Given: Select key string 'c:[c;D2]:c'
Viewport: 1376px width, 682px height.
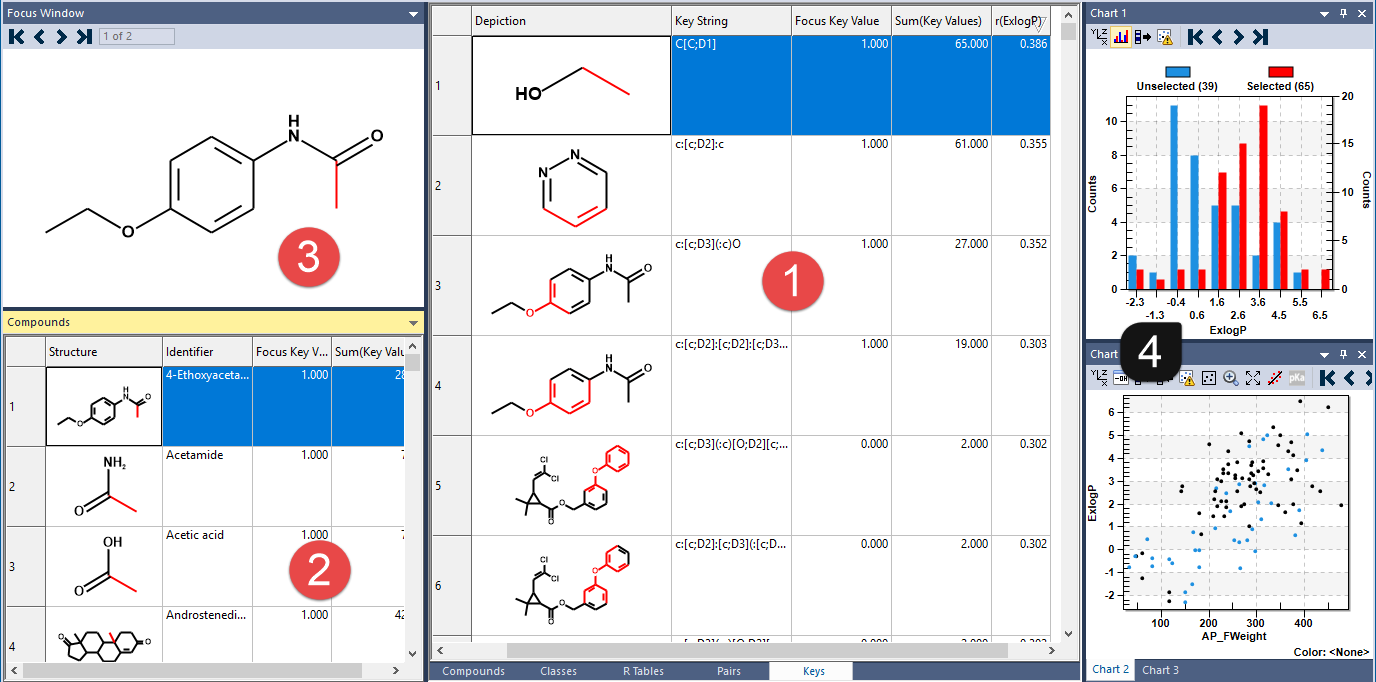Looking at the screenshot, I should pyautogui.click(x=700, y=144).
